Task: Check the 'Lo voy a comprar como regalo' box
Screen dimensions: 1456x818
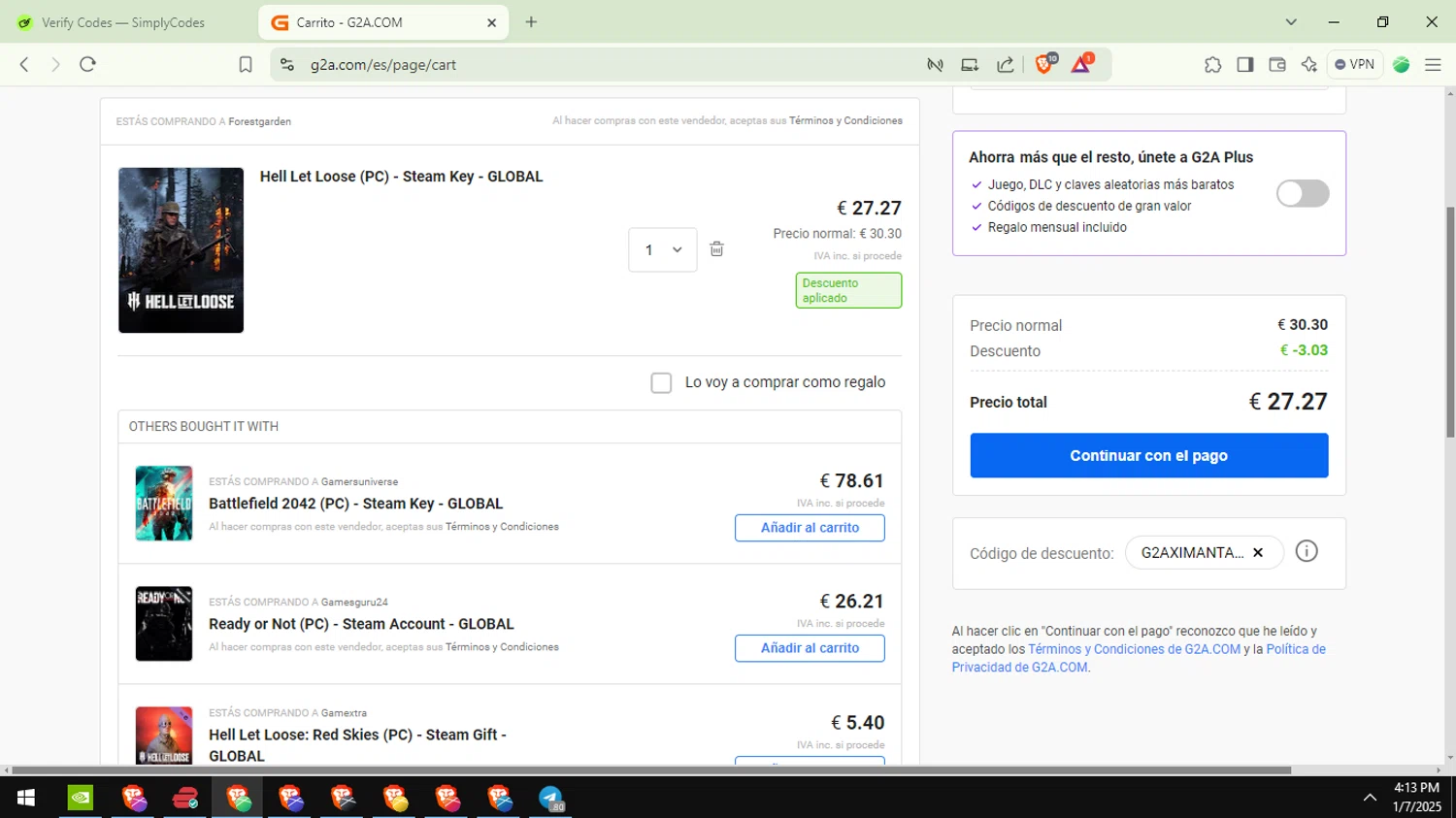Action: 661,382
